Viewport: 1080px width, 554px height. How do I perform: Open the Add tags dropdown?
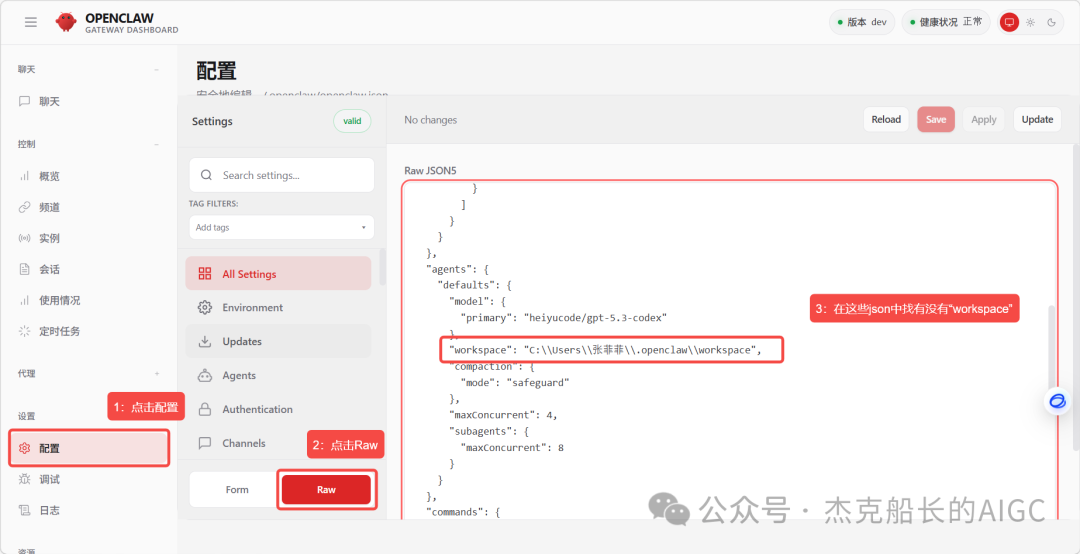pos(282,227)
